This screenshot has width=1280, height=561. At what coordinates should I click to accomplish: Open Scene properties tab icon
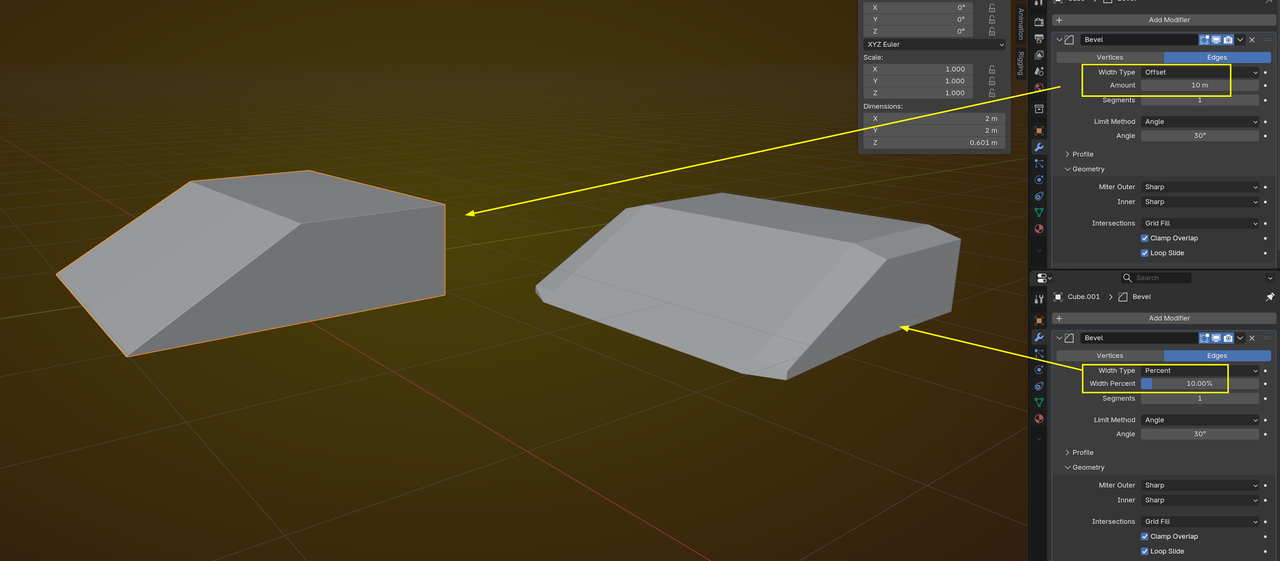[1039, 72]
